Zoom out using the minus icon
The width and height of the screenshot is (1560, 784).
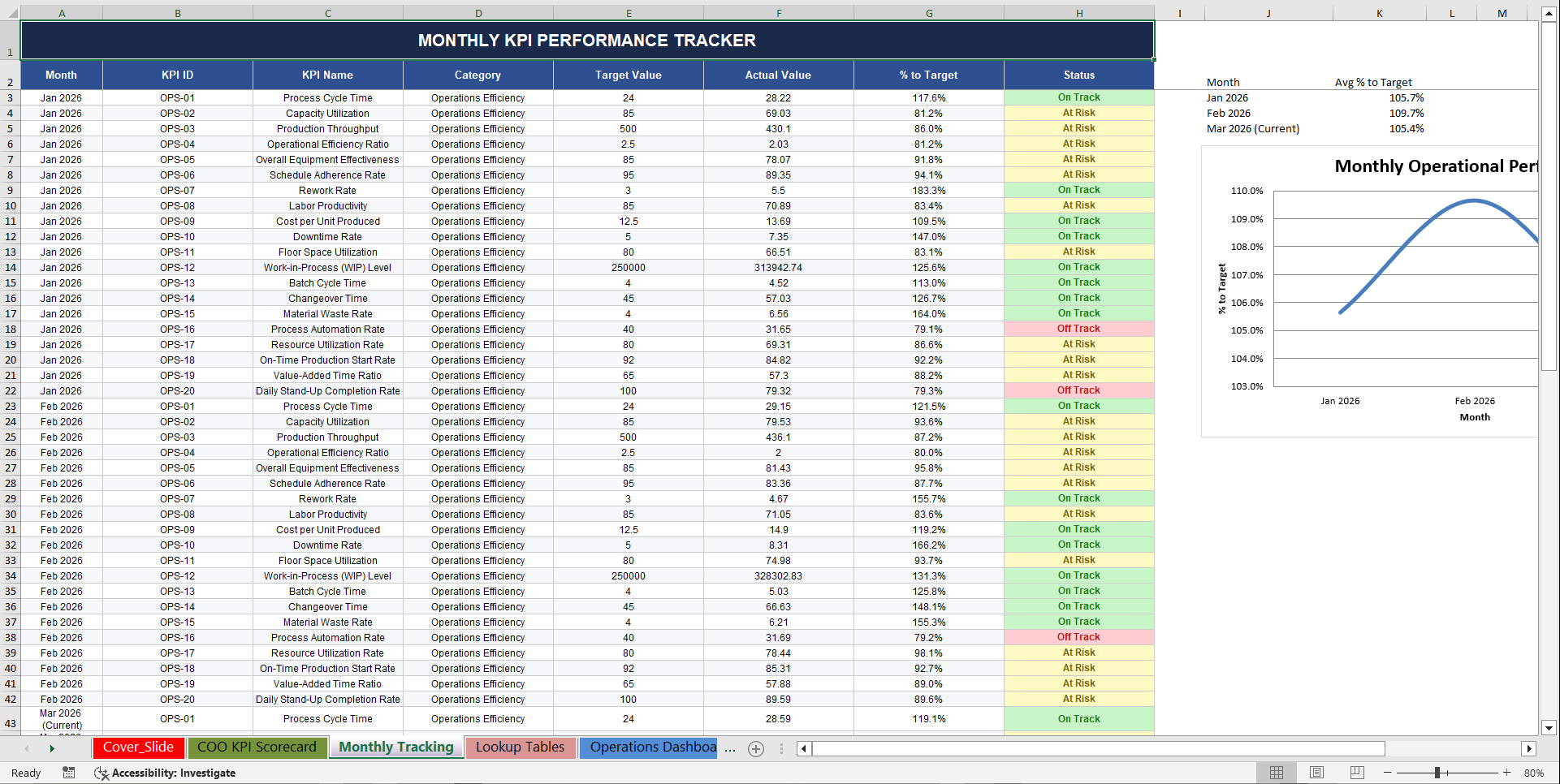tap(1389, 773)
